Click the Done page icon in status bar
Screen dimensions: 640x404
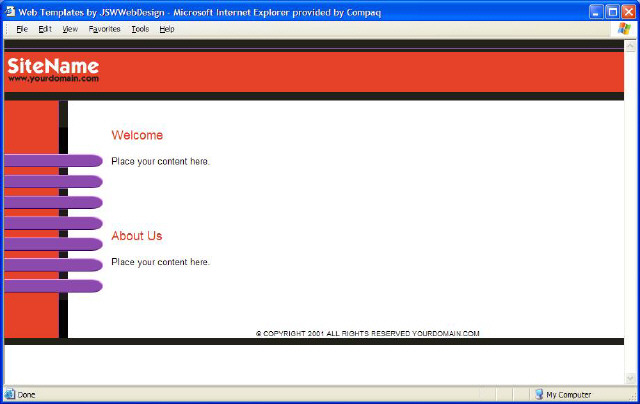point(10,395)
